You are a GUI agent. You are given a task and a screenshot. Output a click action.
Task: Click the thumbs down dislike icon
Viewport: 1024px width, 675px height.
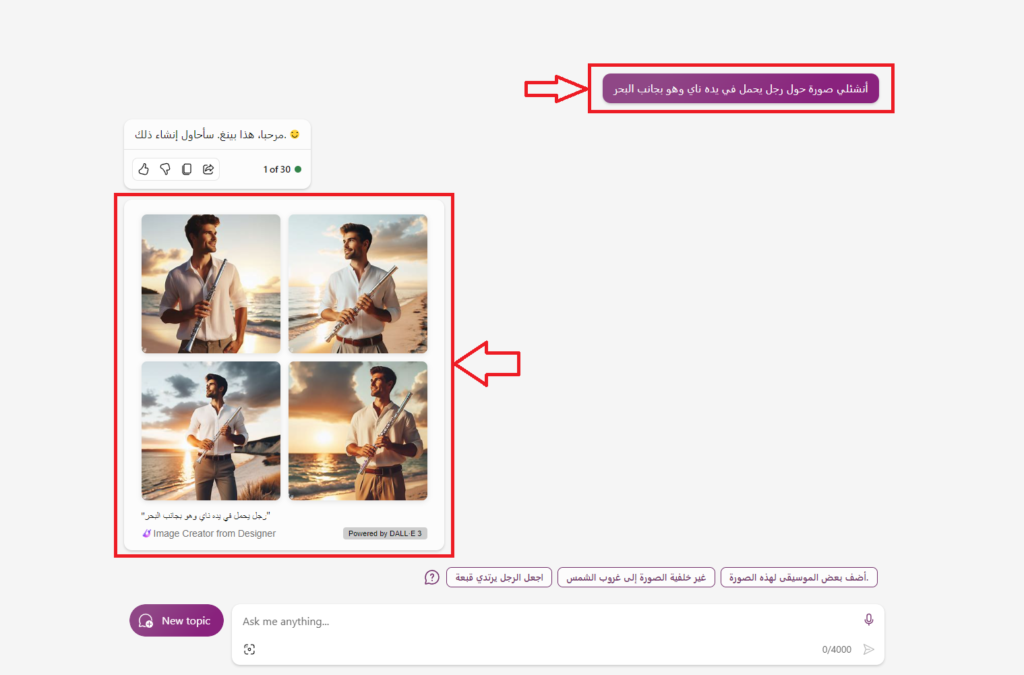[165, 169]
